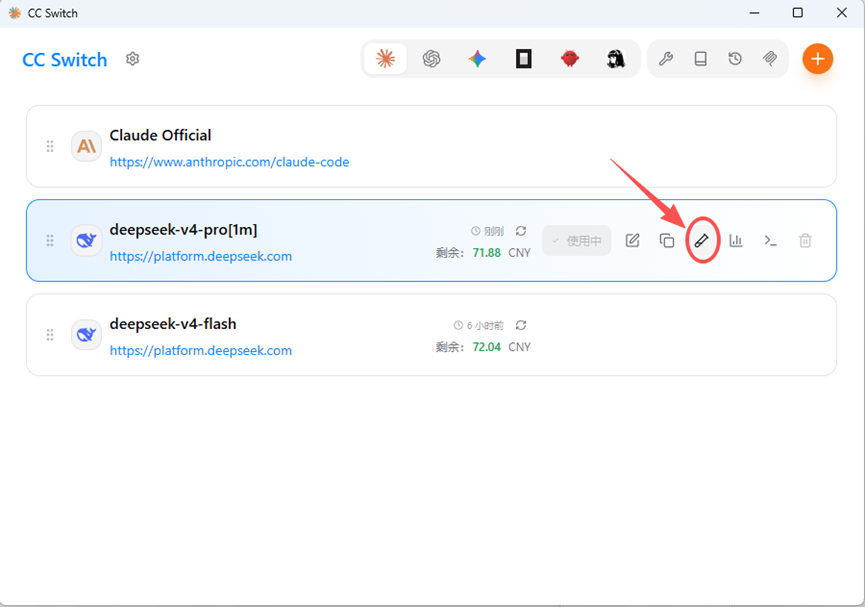The width and height of the screenshot is (865, 607).
Task: Select the Claude app tab icon
Action: [x=386, y=58]
